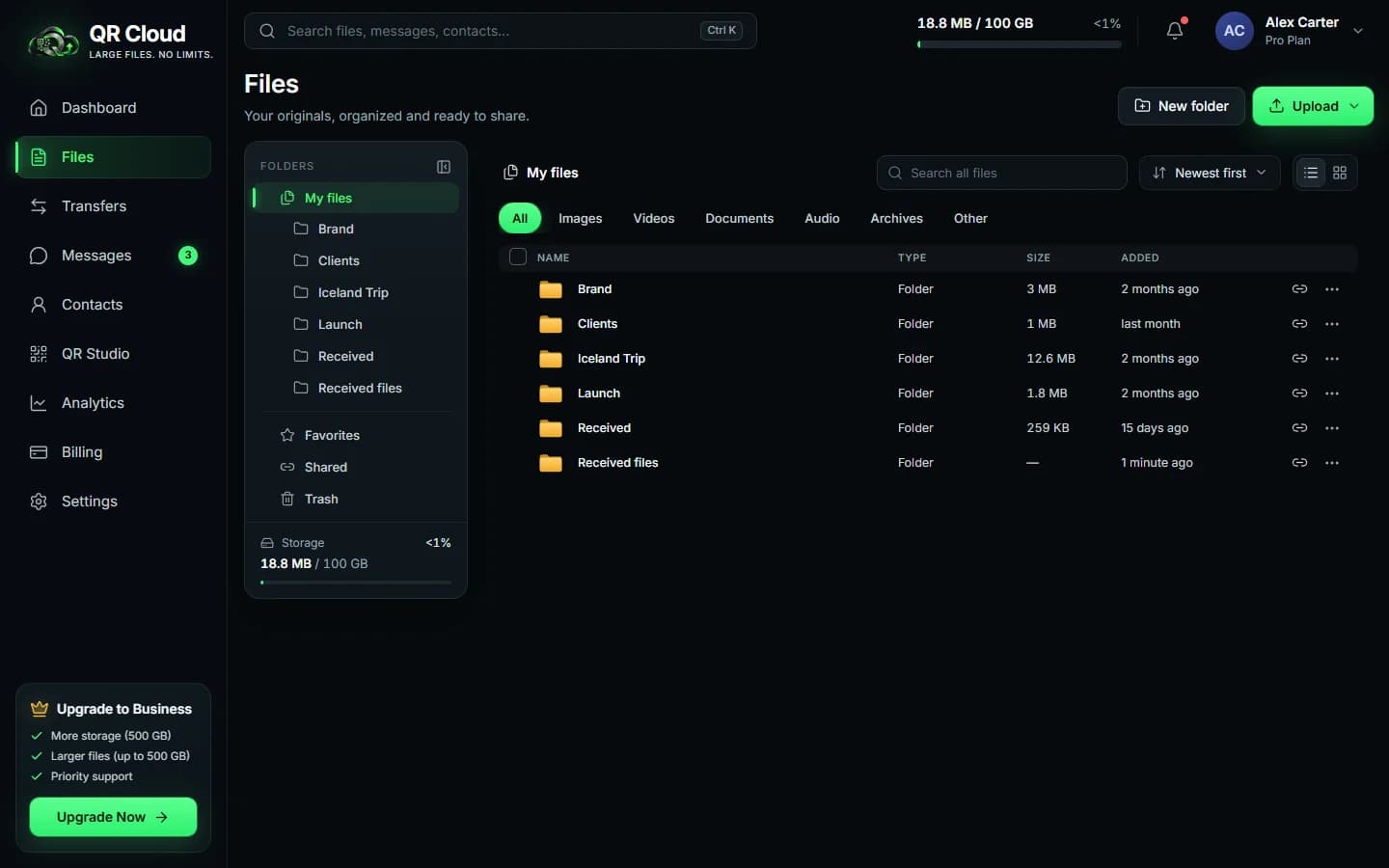1389x868 pixels.
Task: Open Iceland Trip folder icon in file list
Action: [x=551, y=359]
